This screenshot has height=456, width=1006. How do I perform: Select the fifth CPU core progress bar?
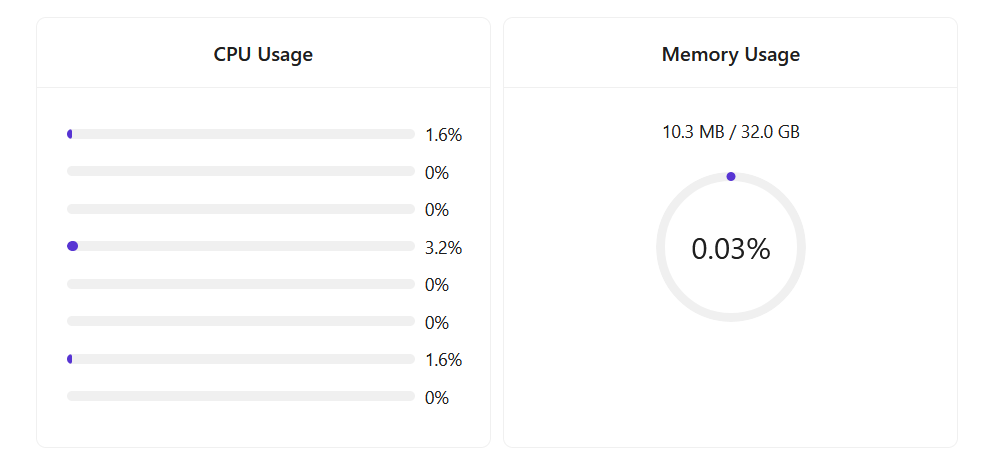[x=240, y=284]
